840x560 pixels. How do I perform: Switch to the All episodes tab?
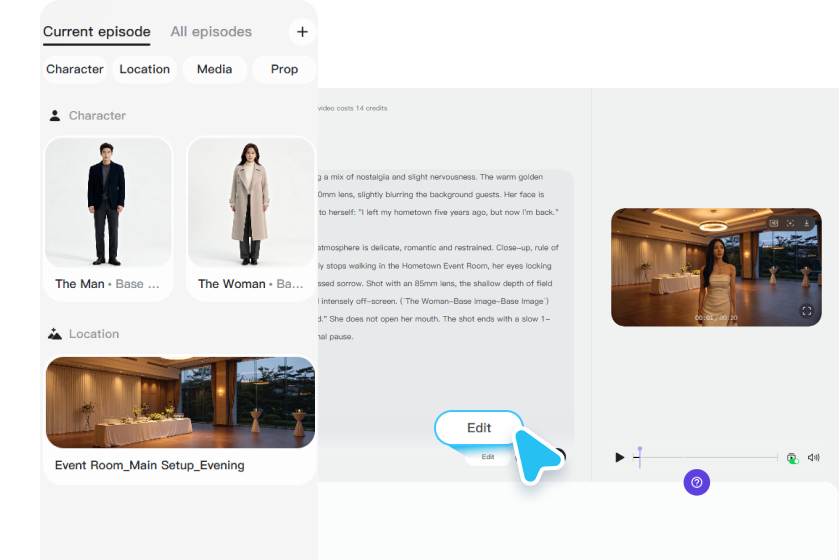[x=211, y=32]
